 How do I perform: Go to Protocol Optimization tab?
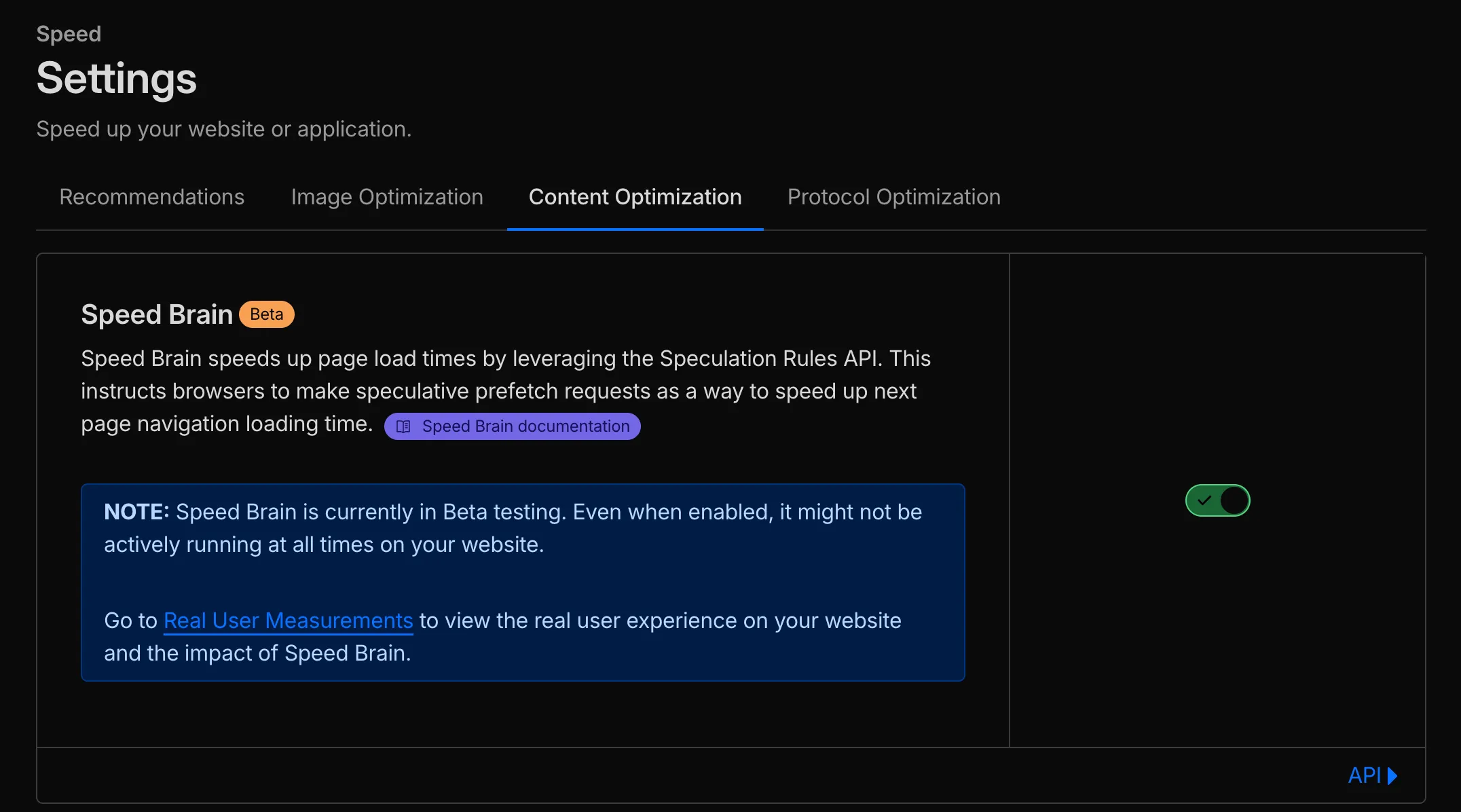point(894,197)
